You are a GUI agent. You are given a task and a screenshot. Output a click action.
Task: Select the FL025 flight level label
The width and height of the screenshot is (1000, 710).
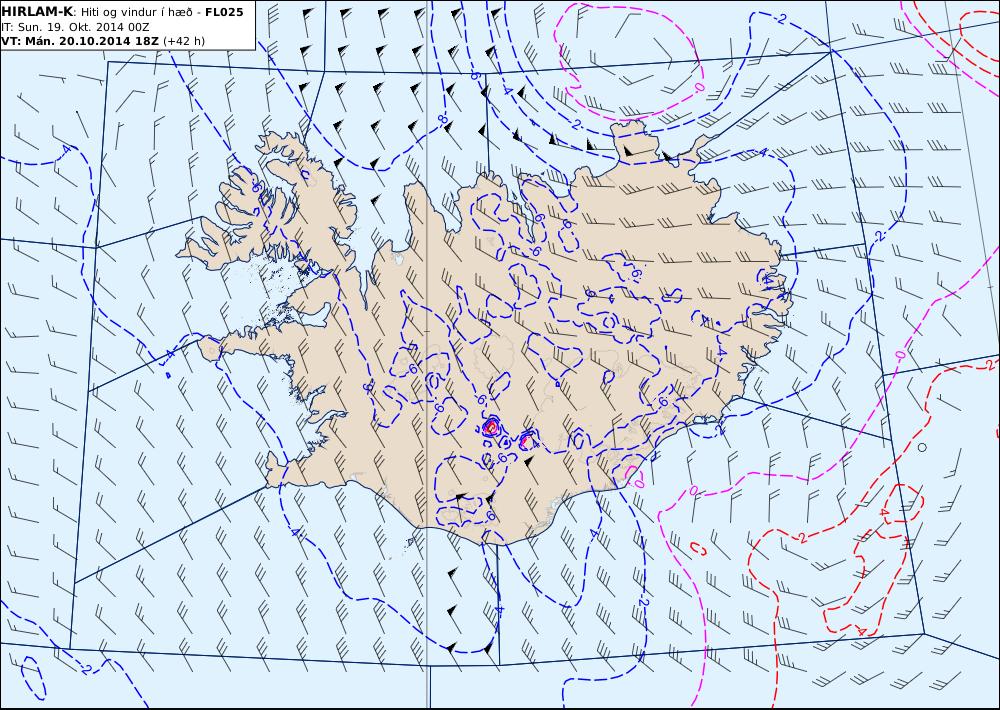tap(224, 12)
